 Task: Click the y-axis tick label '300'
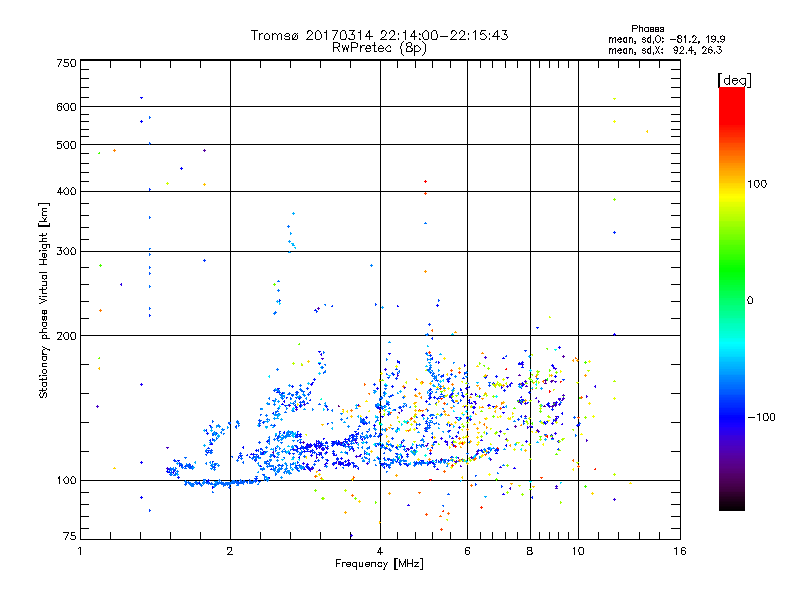(x=66, y=252)
